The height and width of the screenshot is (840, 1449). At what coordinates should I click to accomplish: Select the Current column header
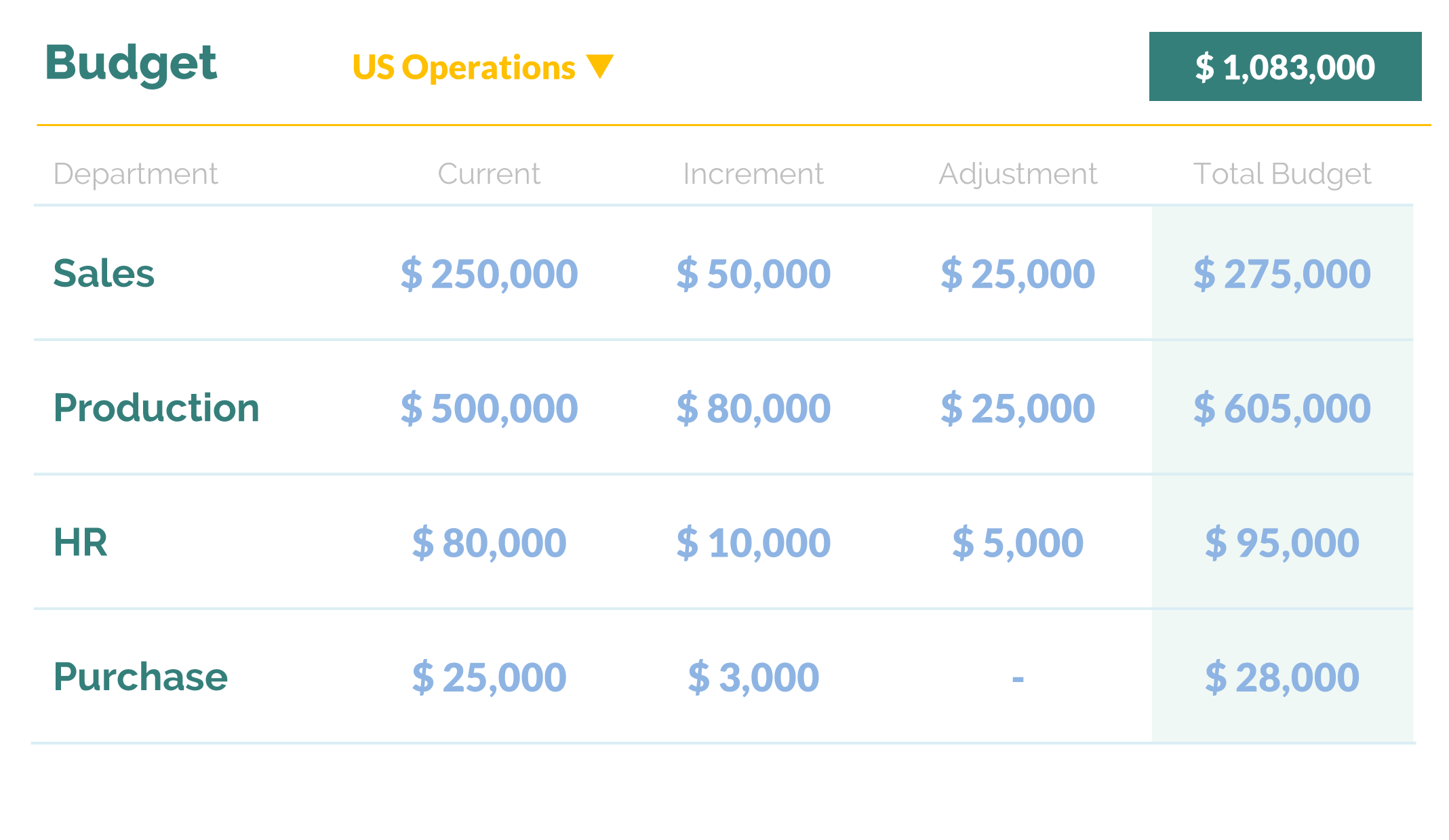[x=489, y=174]
